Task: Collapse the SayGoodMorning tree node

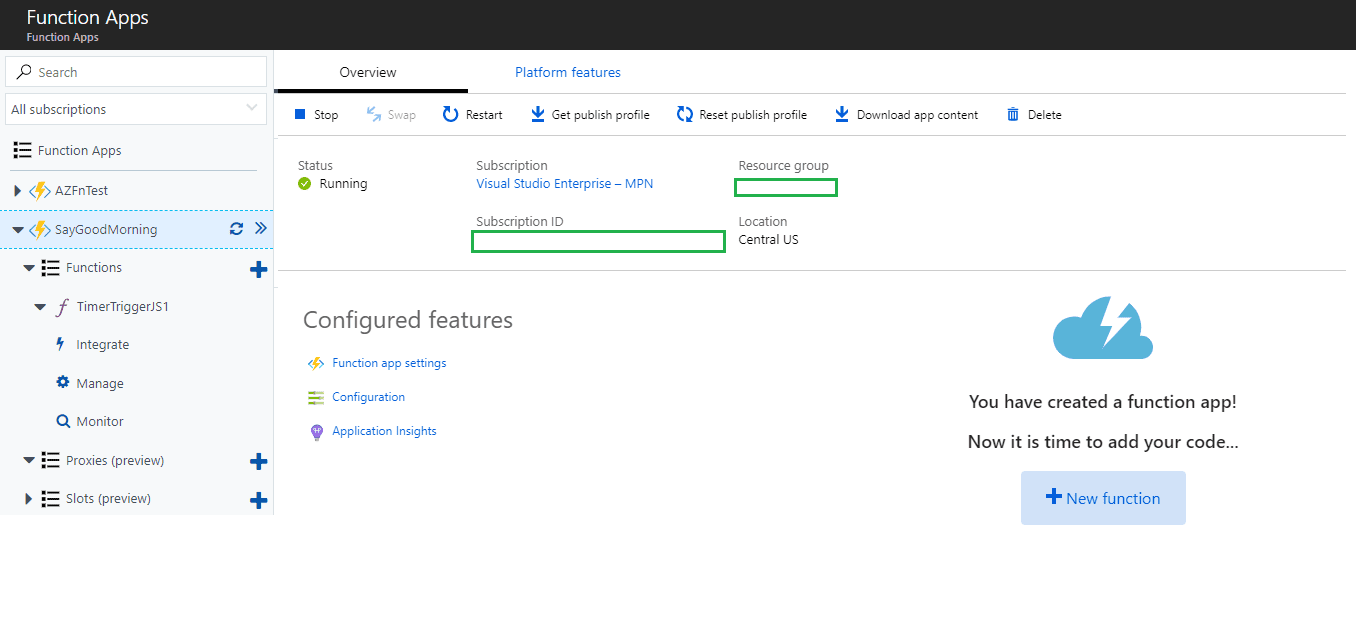Action: click(x=17, y=230)
